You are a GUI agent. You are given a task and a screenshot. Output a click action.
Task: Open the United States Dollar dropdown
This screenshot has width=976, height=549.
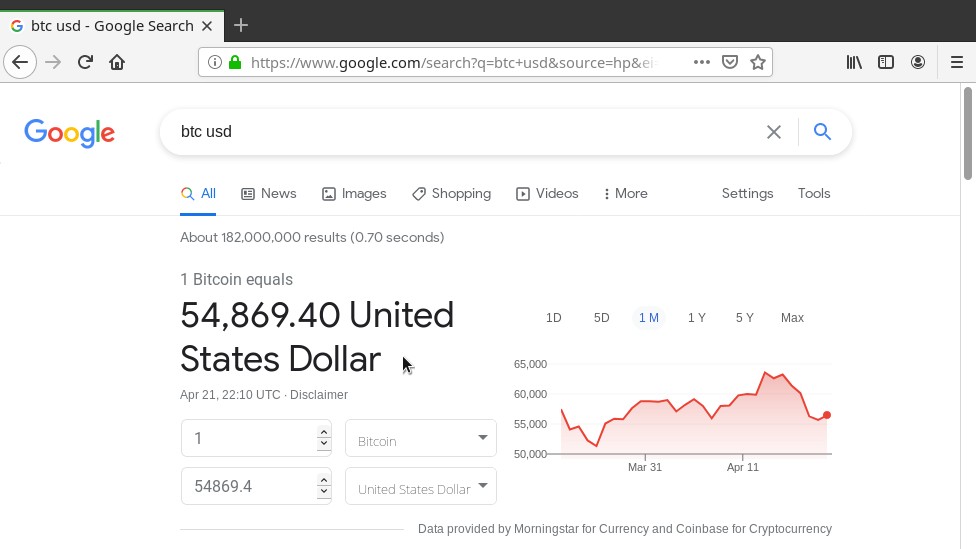(421, 487)
